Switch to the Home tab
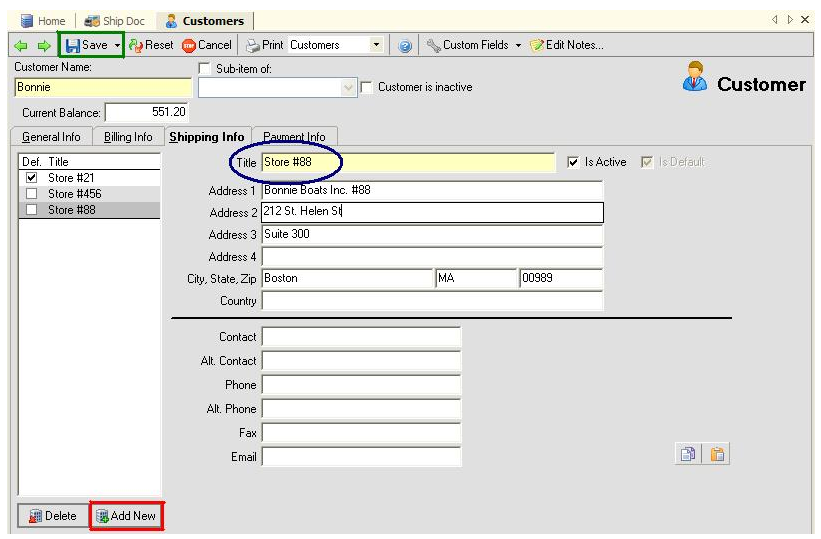Viewport: 821px width, 539px height. pos(43,21)
